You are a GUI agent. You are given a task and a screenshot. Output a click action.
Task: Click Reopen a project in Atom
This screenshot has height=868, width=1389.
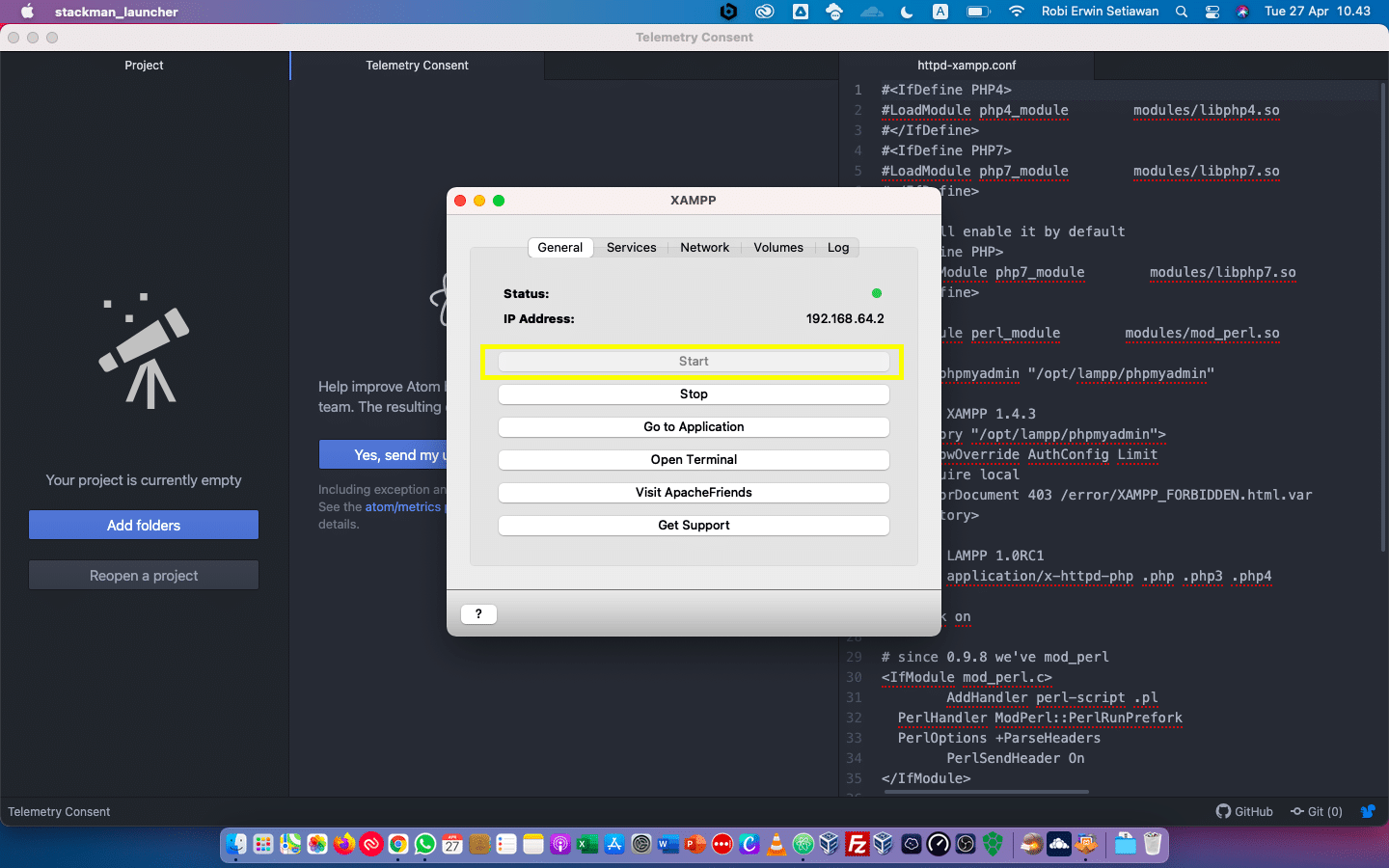coord(144,576)
